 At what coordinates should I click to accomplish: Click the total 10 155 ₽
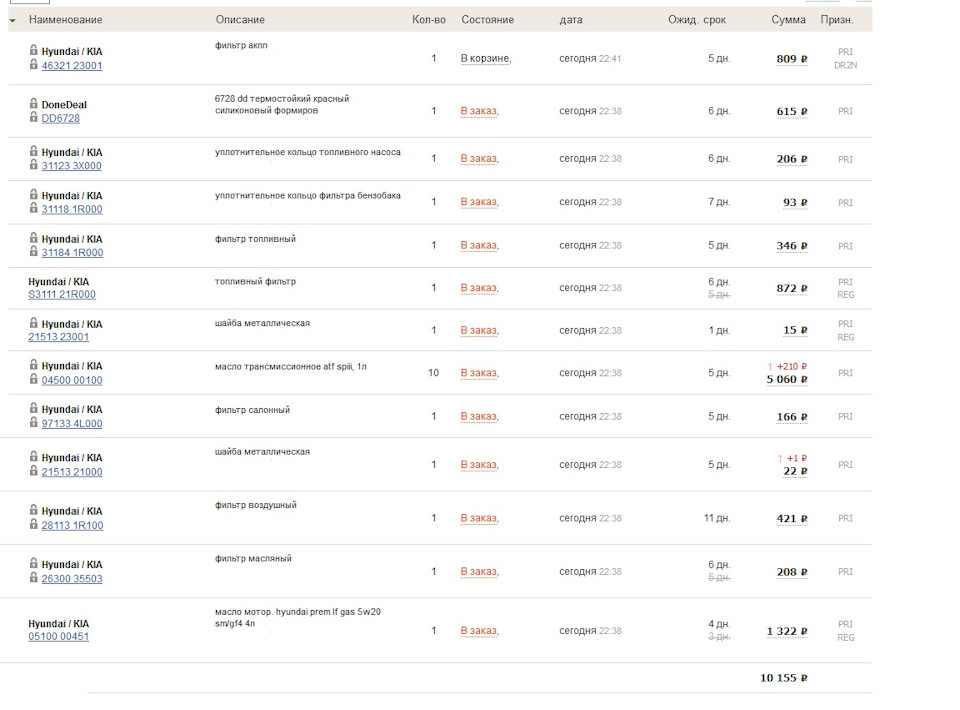(784, 678)
